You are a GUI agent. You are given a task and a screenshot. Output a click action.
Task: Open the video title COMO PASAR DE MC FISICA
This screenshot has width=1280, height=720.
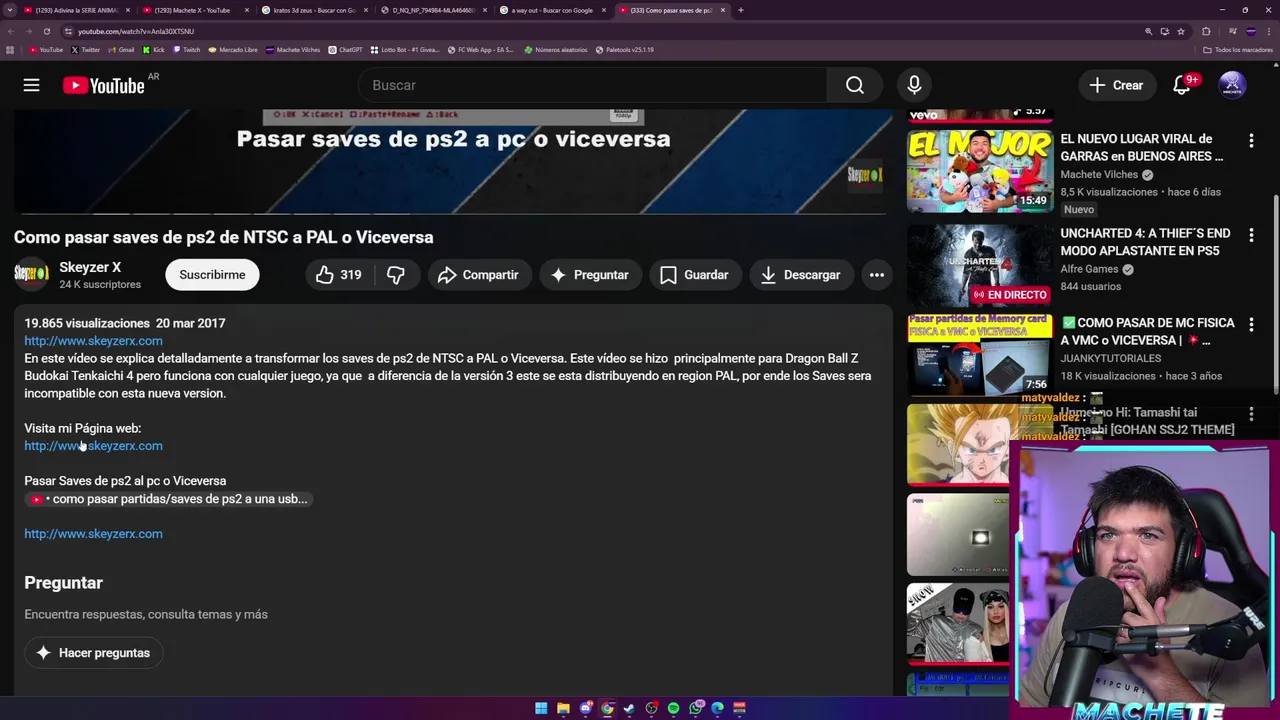(x=1148, y=331)
